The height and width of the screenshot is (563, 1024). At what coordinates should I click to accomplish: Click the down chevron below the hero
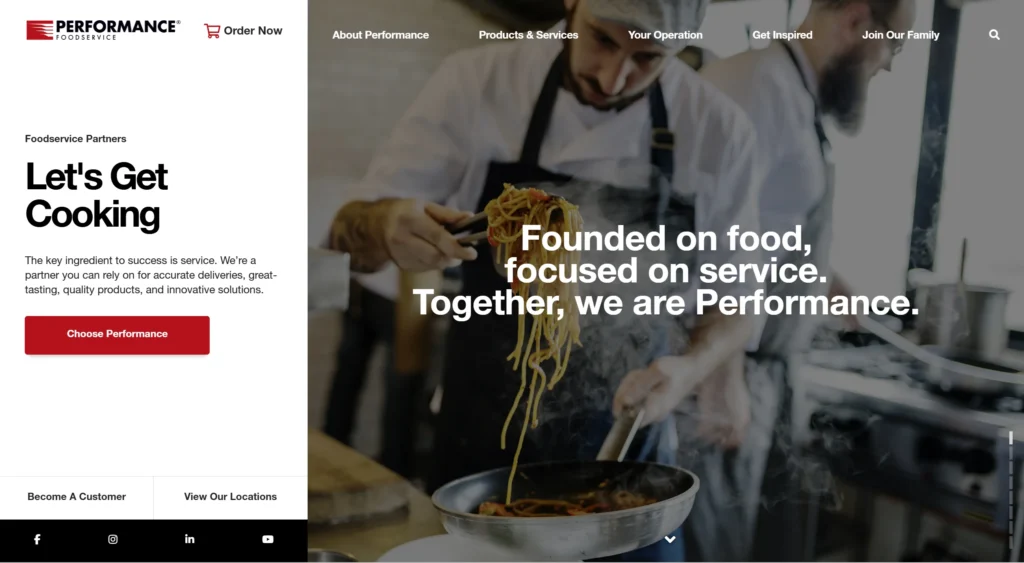pyautogui.click(x=670, y=539)
